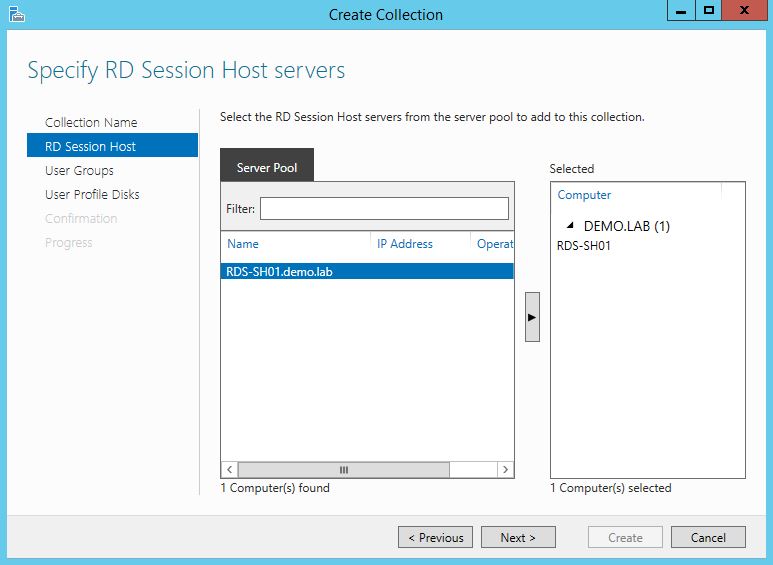Go back with the Previous button
The width and height of the screenshot is (773, 565).
[x=436, y=537]
